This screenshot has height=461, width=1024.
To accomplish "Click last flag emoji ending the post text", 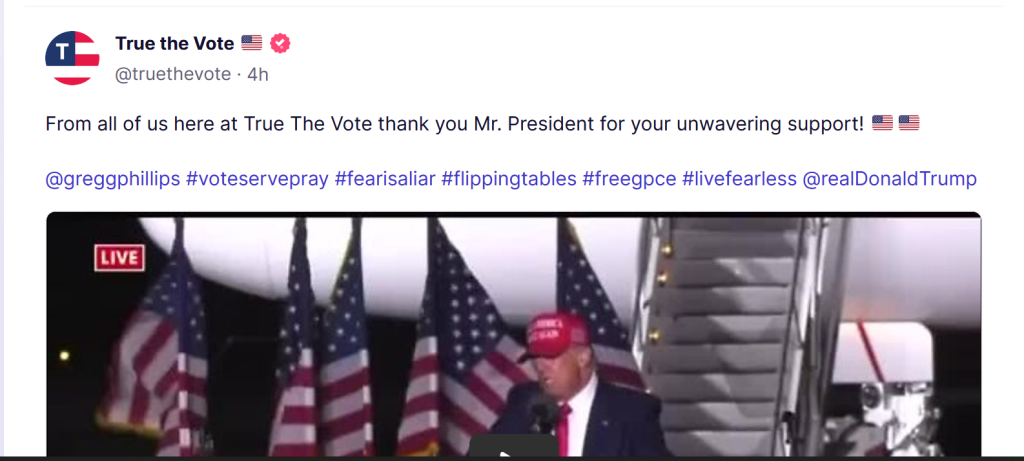I will tap(909, 123).
